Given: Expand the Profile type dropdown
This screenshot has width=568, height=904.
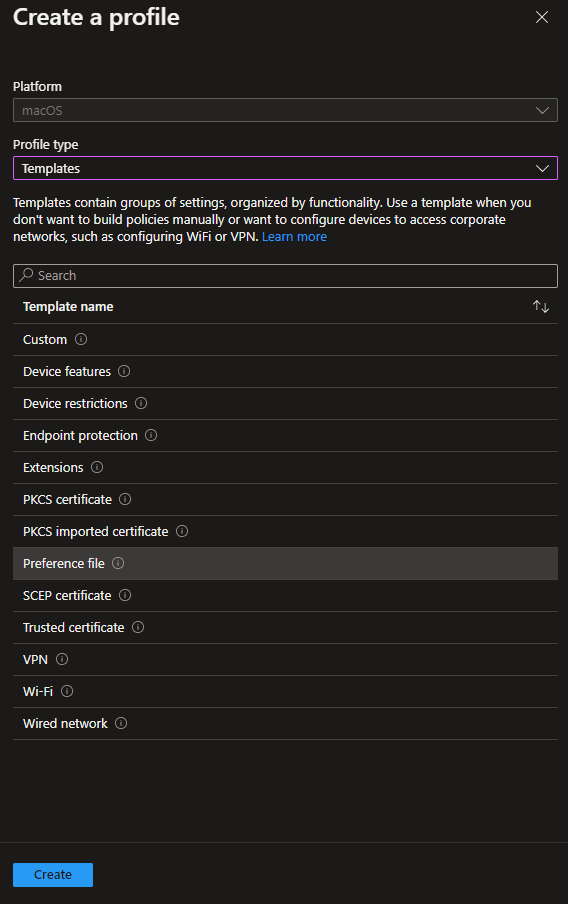Looking at the screenshot, I should click(x=285, y=168).
